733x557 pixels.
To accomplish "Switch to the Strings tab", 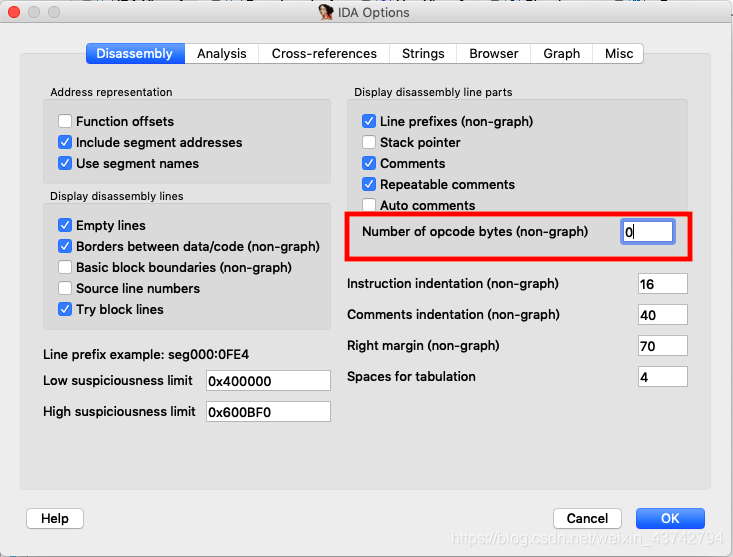I will [423, 54].
